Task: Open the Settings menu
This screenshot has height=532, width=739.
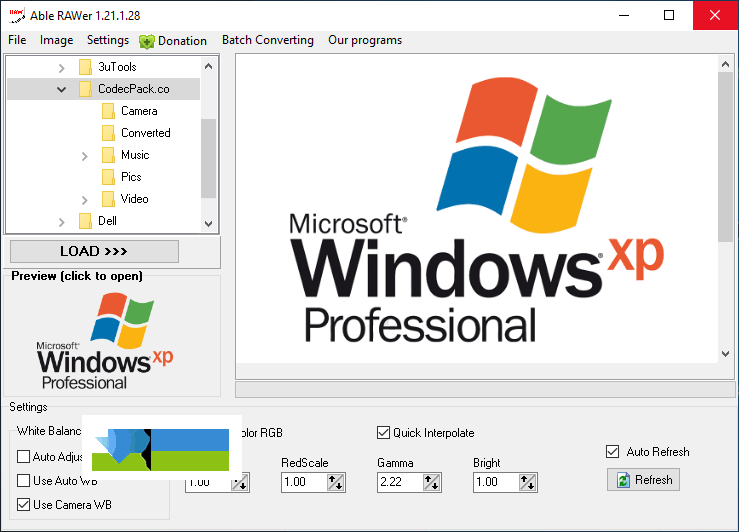Action: point(108,40)
